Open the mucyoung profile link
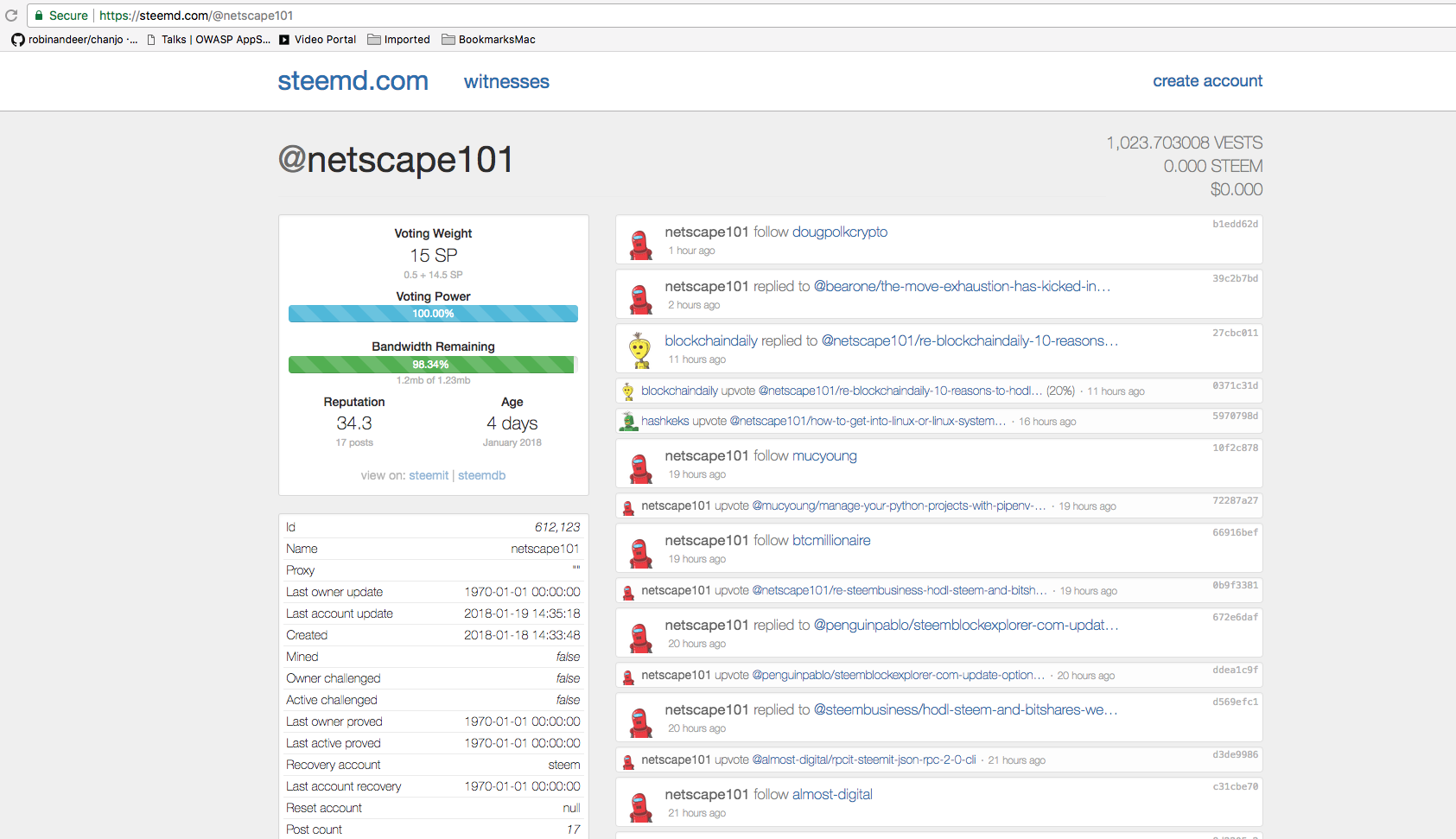Screen dimensions: 1456x839 (x=824, y=455)
